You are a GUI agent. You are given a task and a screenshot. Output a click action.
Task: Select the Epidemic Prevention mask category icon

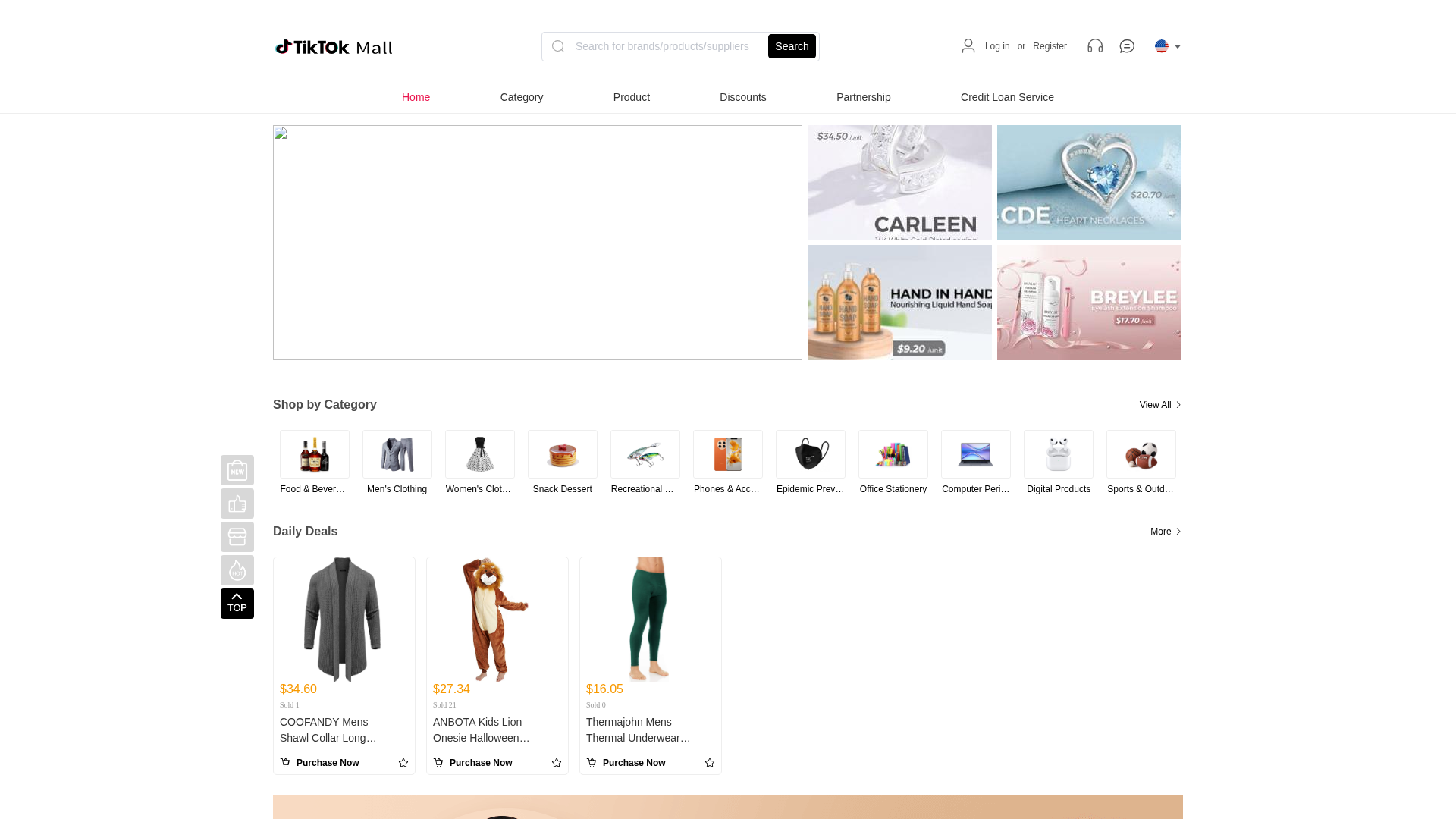pos(811,454)
